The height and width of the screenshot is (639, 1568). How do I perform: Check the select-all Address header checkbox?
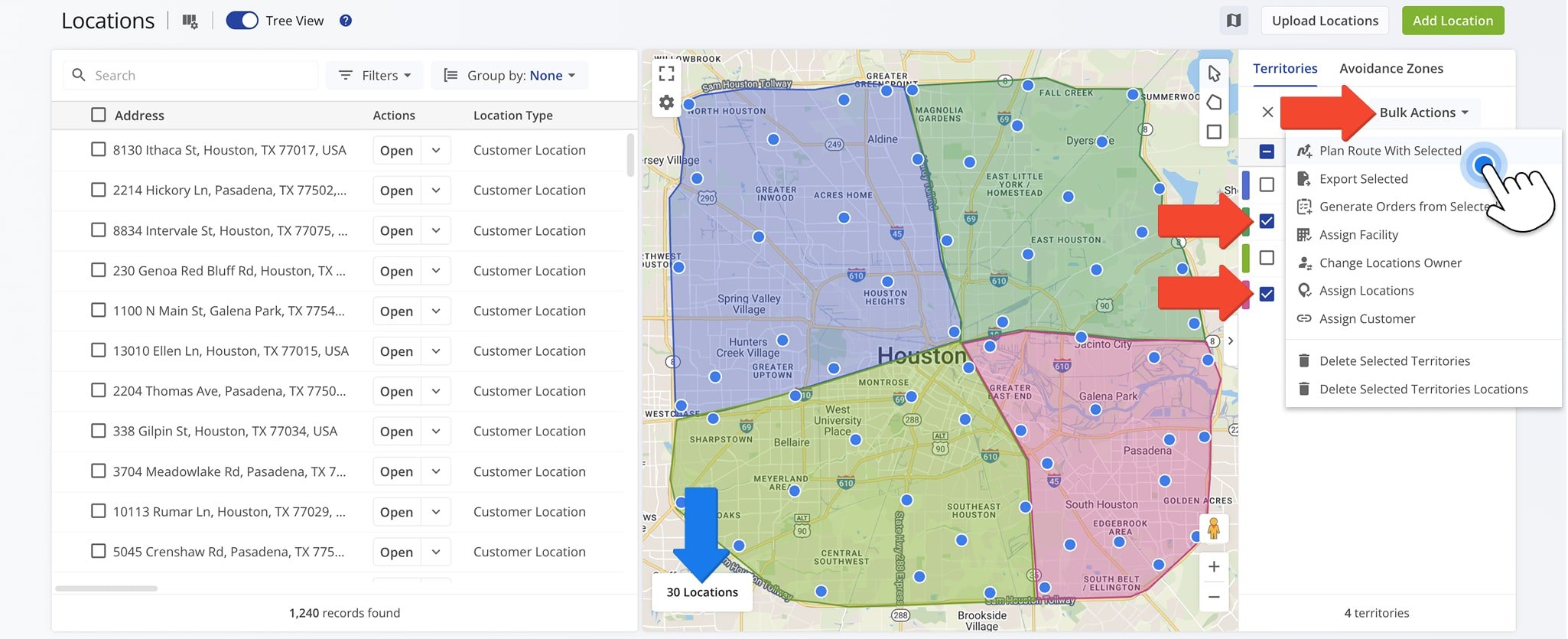[x=98, y=115]
